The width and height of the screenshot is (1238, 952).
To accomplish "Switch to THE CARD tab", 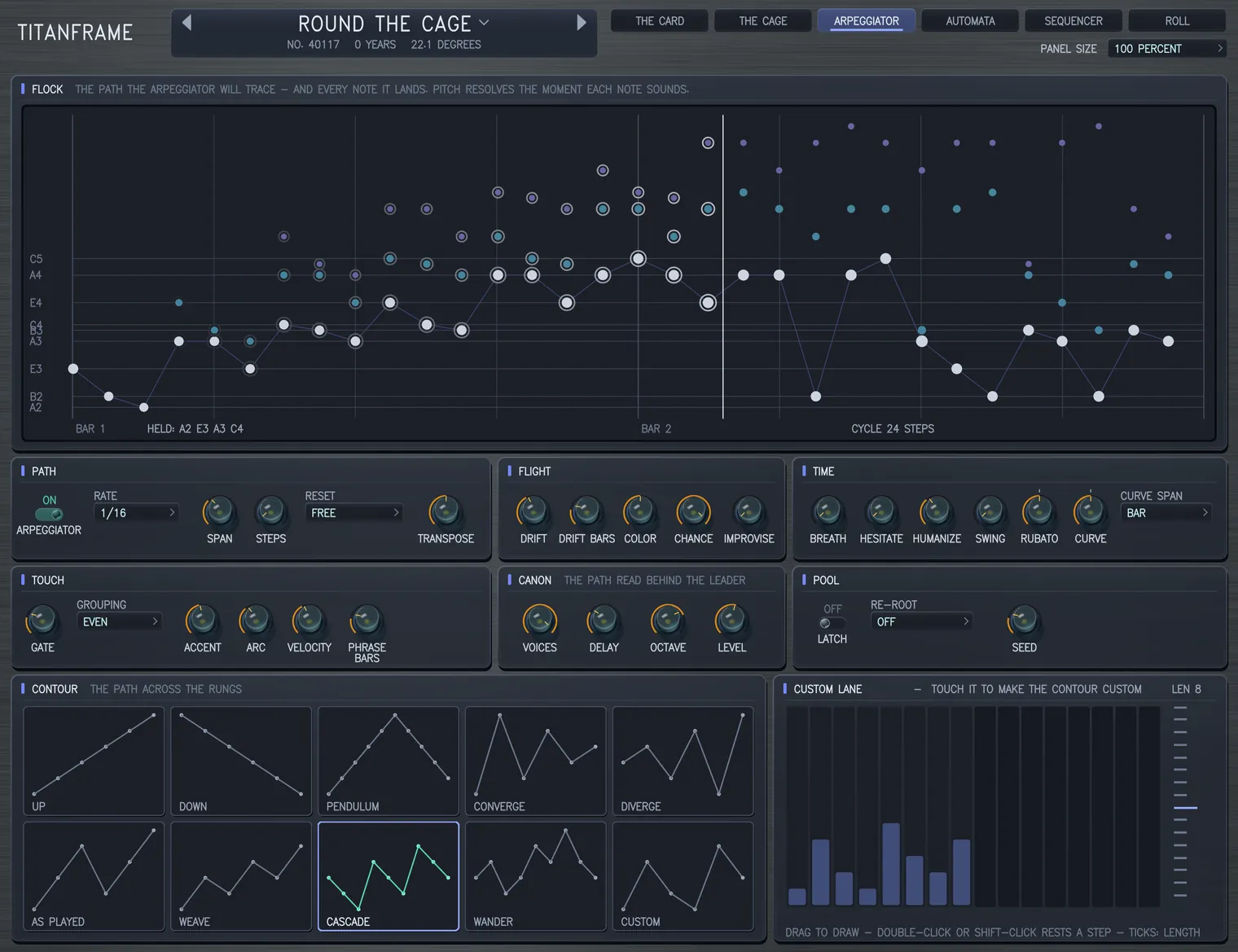I will [660, 21].
